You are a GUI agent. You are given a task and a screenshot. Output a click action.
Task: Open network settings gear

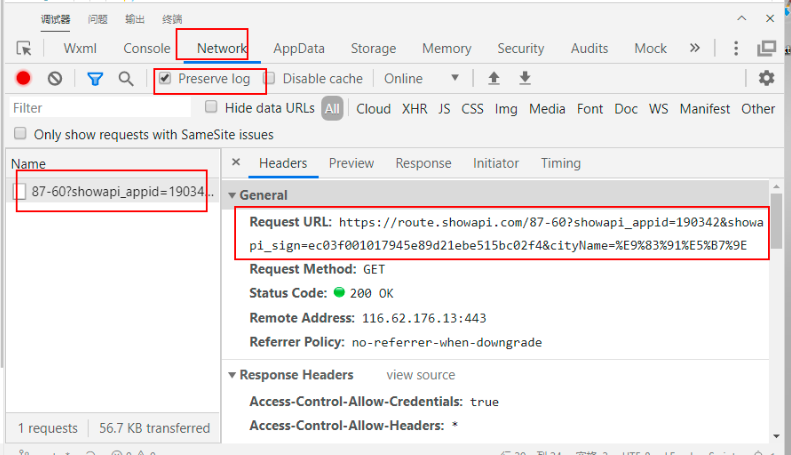(766, 78)
